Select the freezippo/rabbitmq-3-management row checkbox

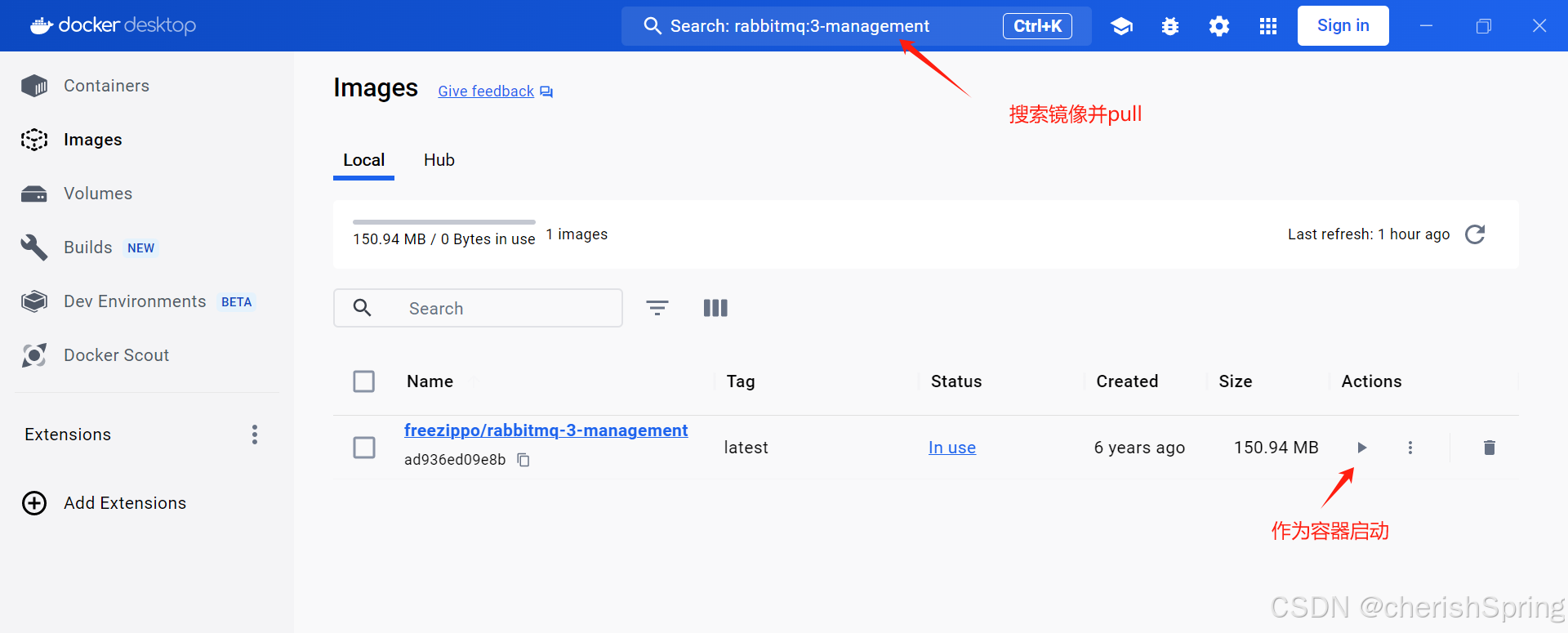coord(364,448)
